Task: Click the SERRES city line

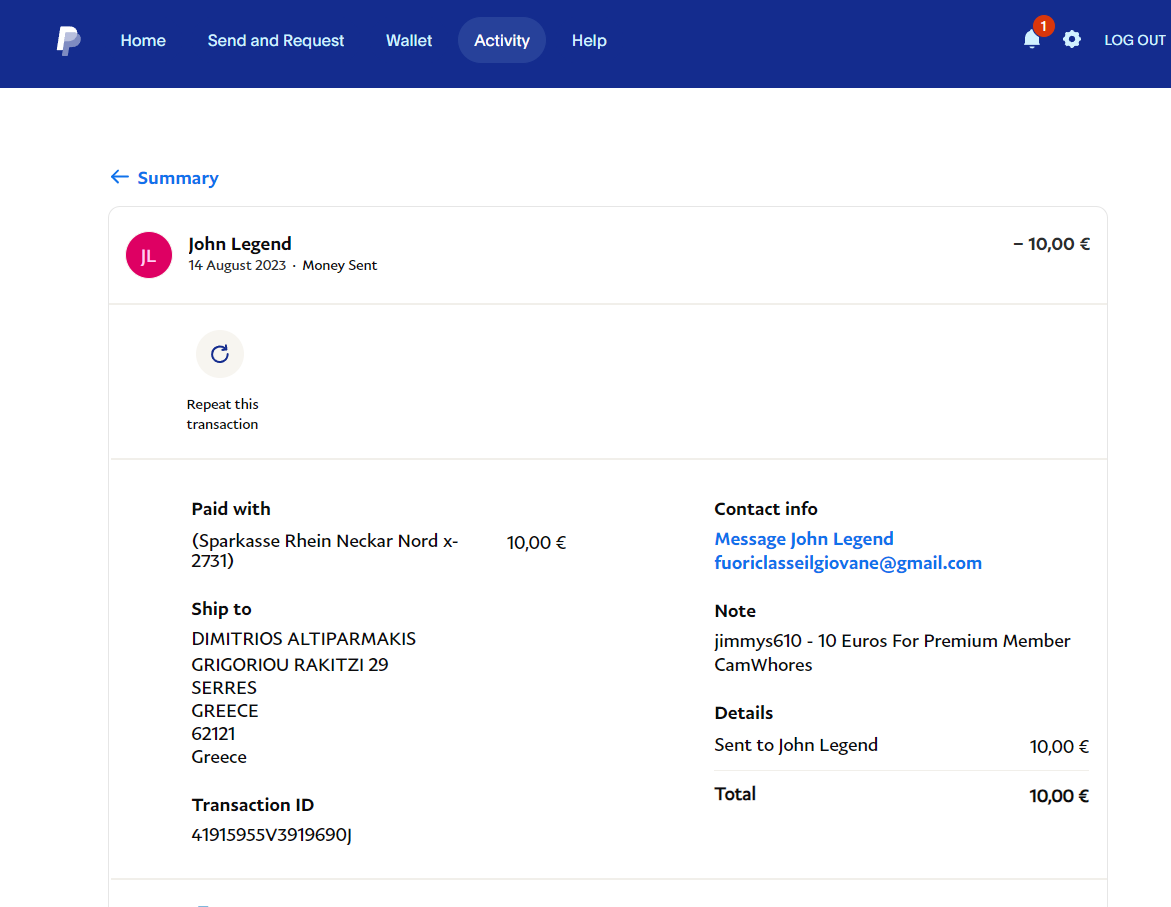Action: pos(224,687)
